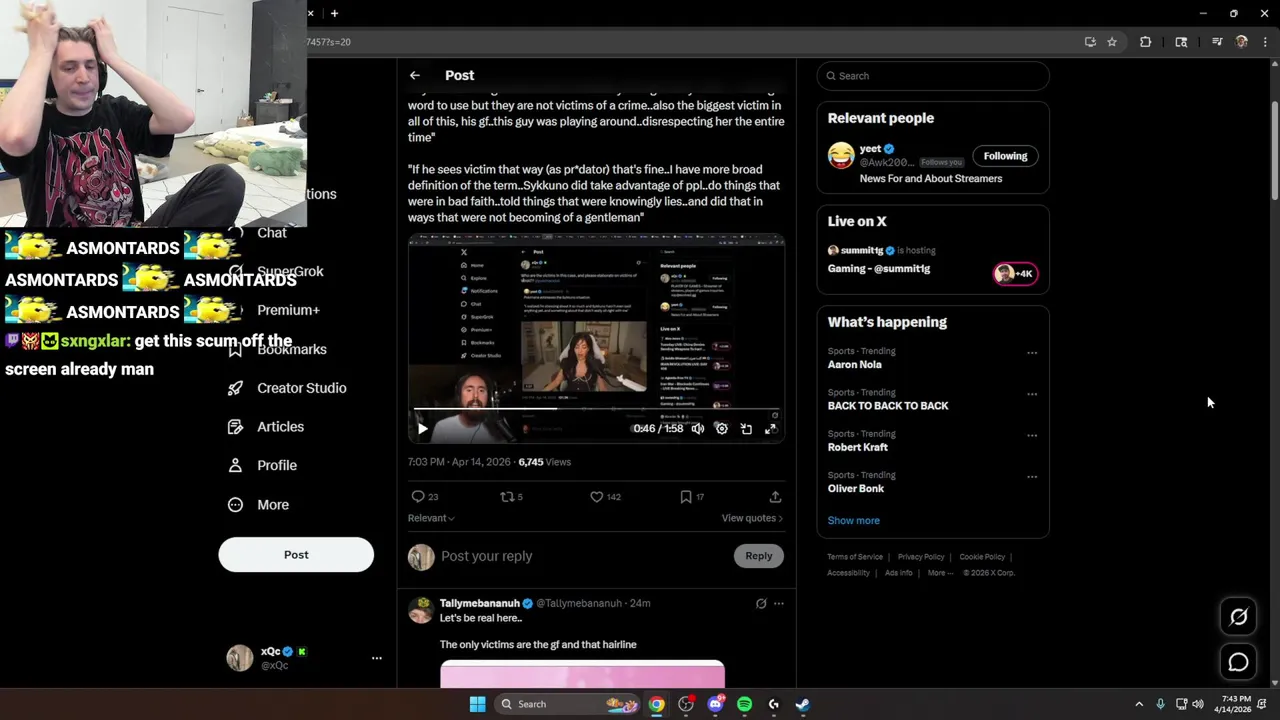This screenshot has height=720, width=1280.
Task: Open the Robert Kraft trending topic
Action: click(x=857, y=447)
